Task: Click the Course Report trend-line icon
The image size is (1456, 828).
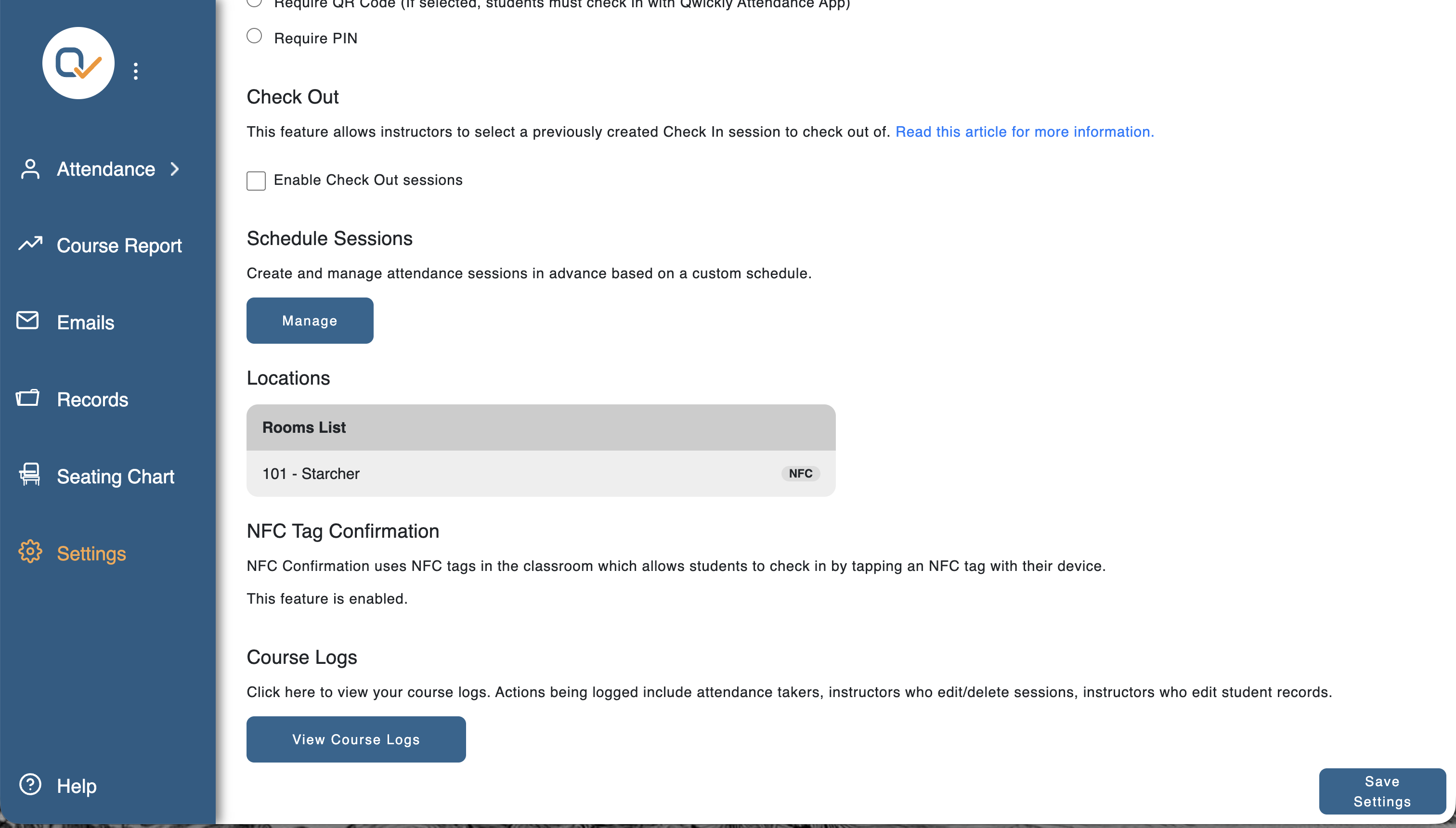Action: point(30,244)
